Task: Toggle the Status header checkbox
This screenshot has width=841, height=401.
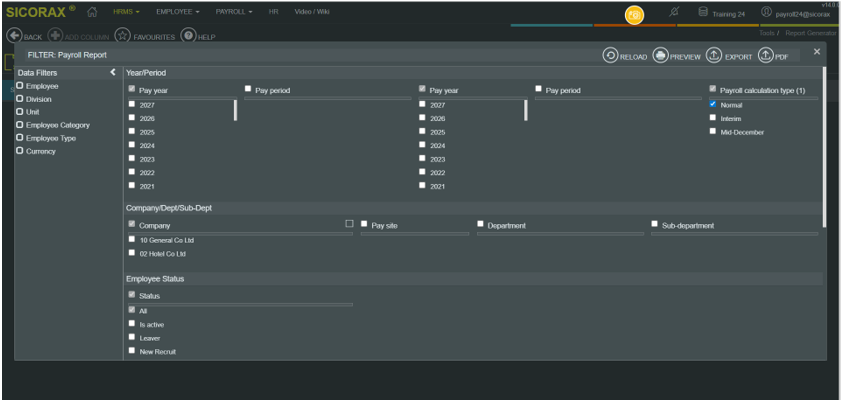Action: pos(132,294)
